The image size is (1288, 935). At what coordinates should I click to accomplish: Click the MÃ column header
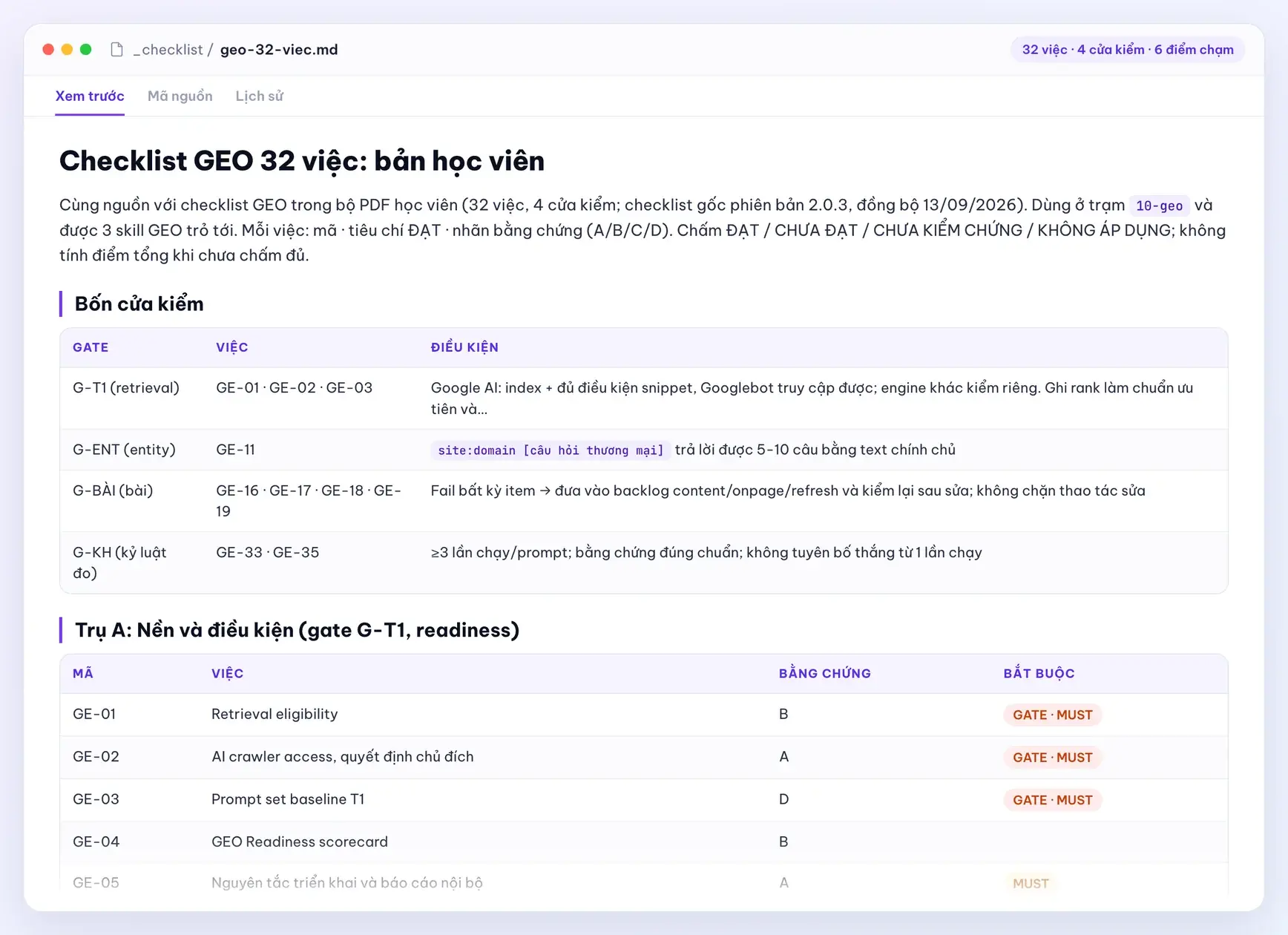click(83, 674)
